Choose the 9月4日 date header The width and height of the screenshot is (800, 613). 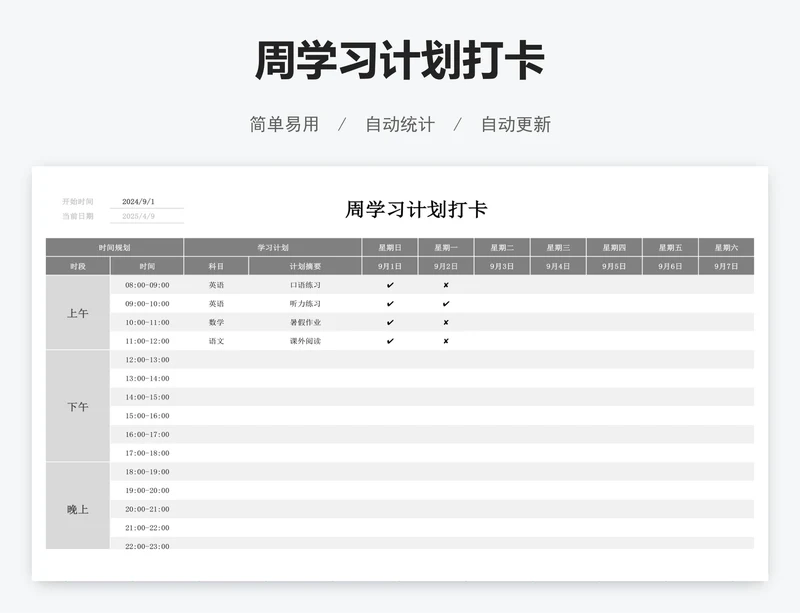click(558, 266)
